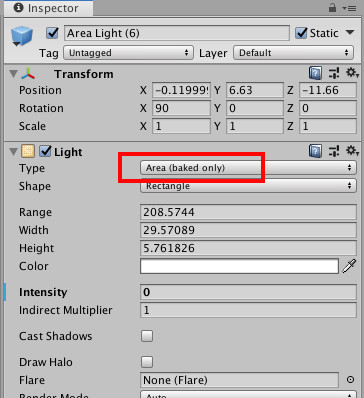The height and width of the screenshot is (398, 364).
Task: Open the light Type dropdown
Action: coord(248,168)
